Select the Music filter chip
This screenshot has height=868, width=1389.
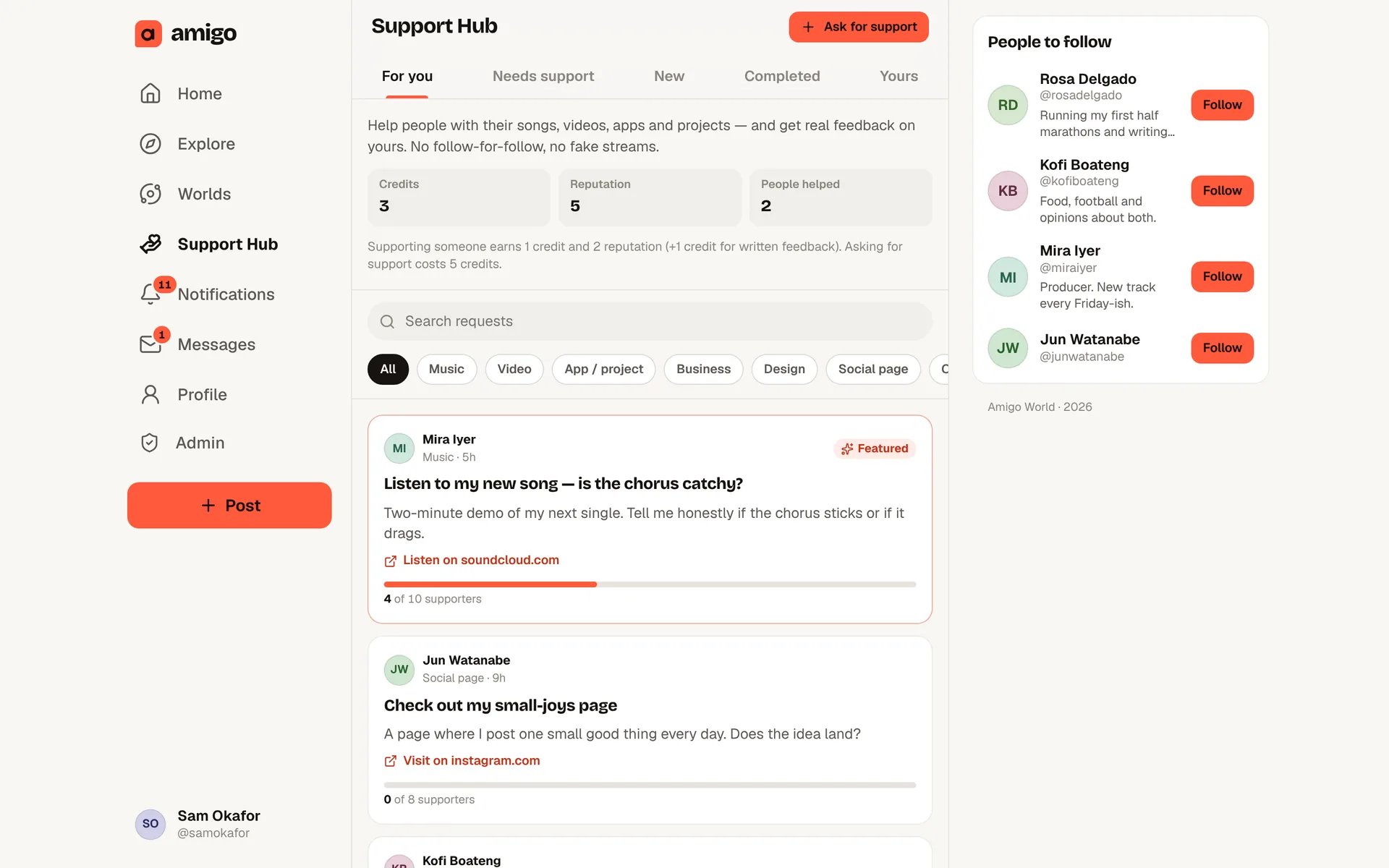pyautogui.click(x=446, y=369)
